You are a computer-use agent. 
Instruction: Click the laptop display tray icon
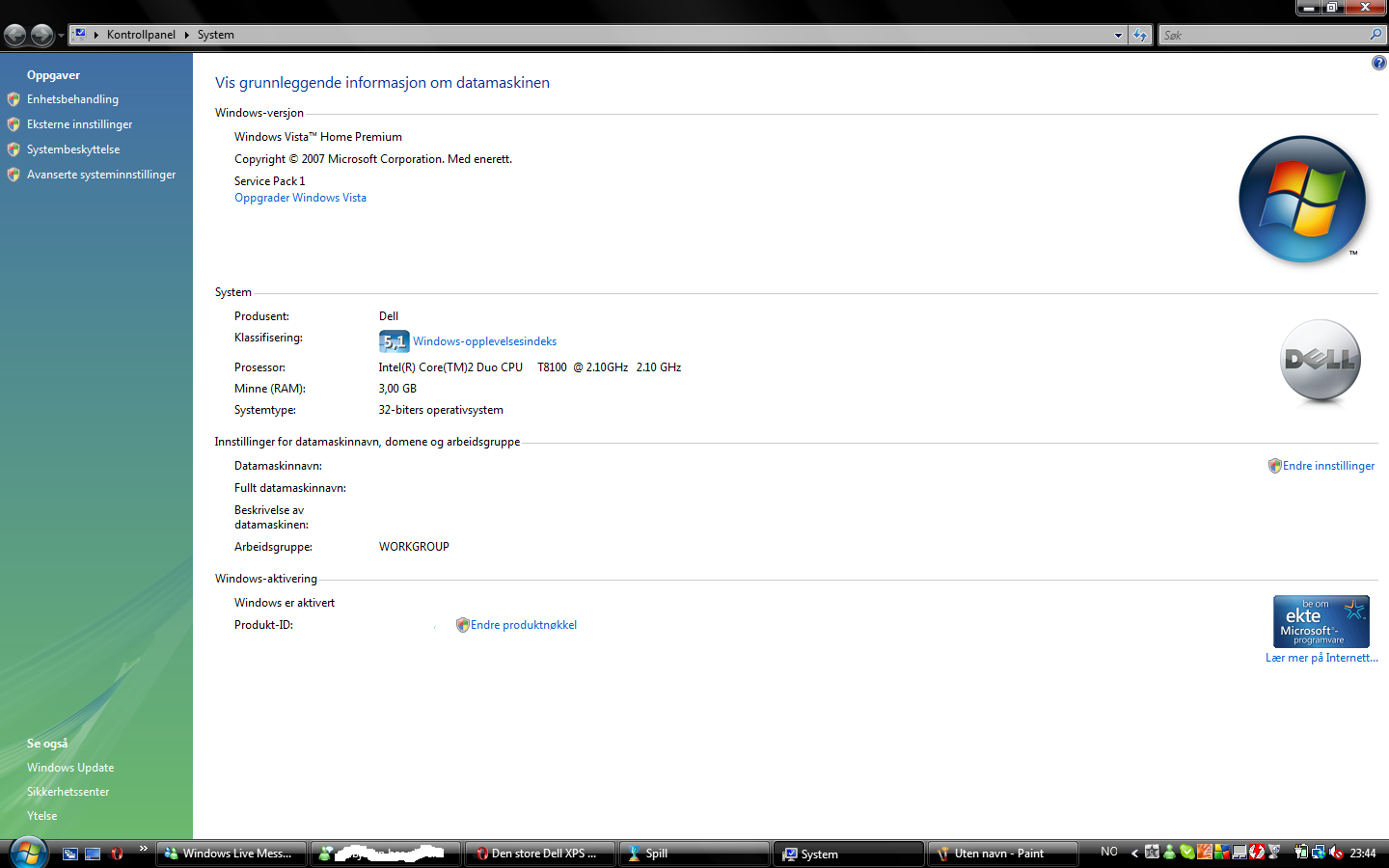(x=1239, y=852)
